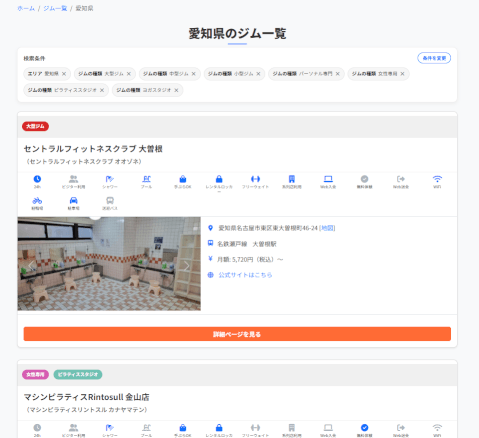The image size is (479, 438).
Task: Click the 24h icon for セントラルフィットネスクラブ 大曽根
Action: (37, 179)
